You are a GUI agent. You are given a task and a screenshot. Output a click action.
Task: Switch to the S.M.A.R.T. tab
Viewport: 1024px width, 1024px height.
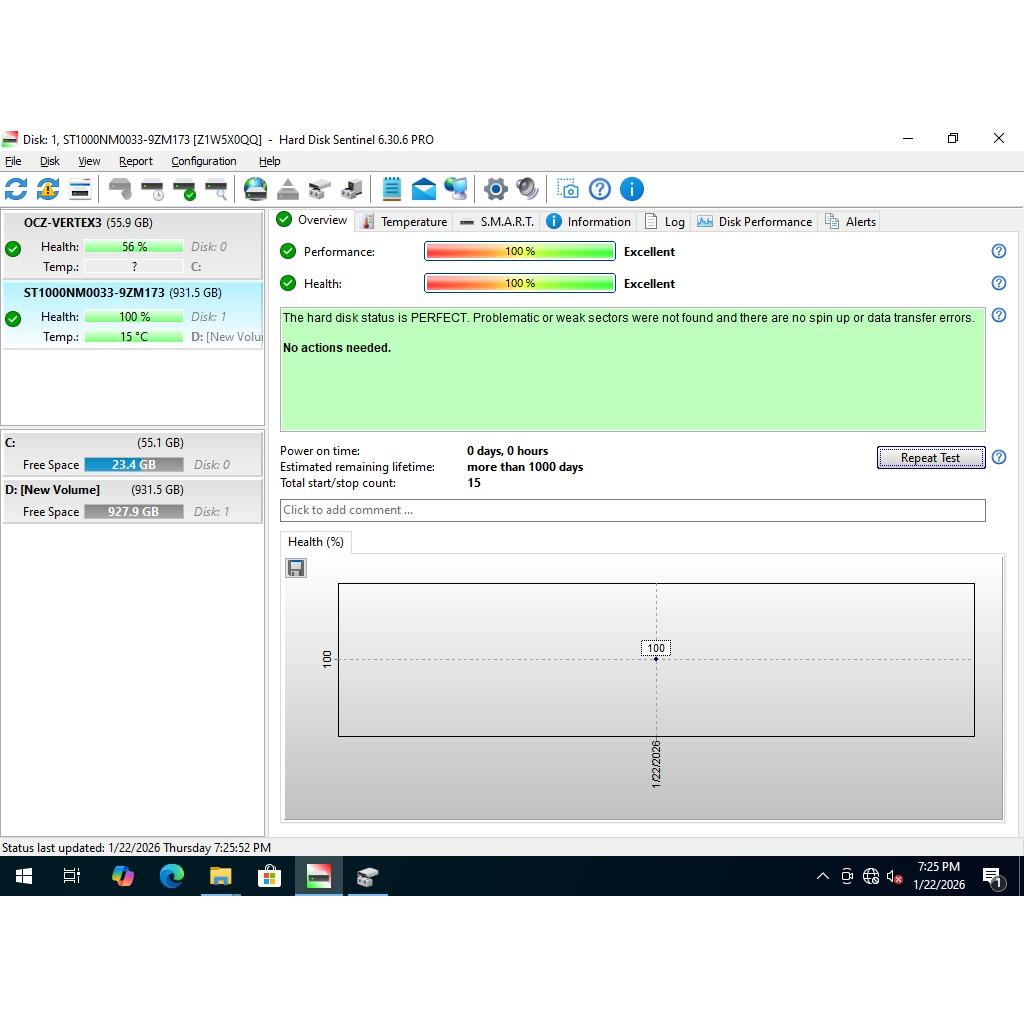497,222
